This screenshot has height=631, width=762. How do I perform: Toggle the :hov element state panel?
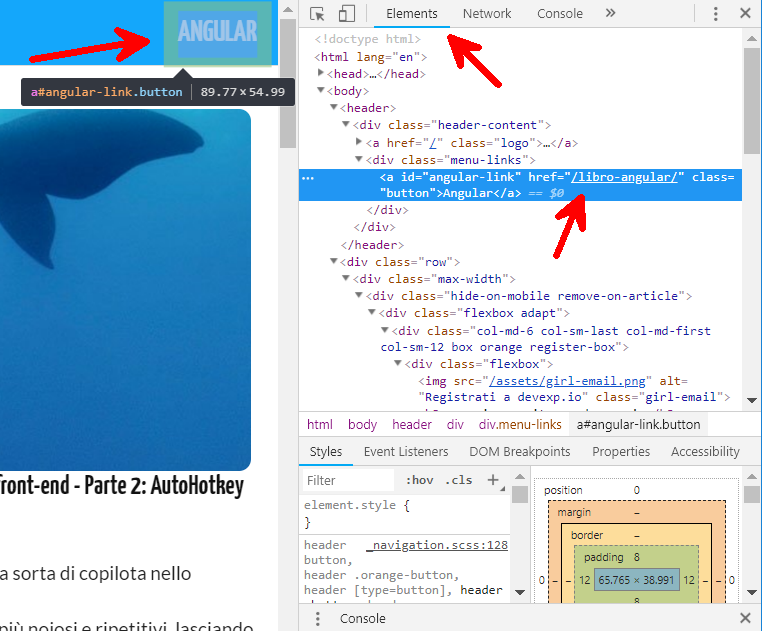tap(419, 480)
